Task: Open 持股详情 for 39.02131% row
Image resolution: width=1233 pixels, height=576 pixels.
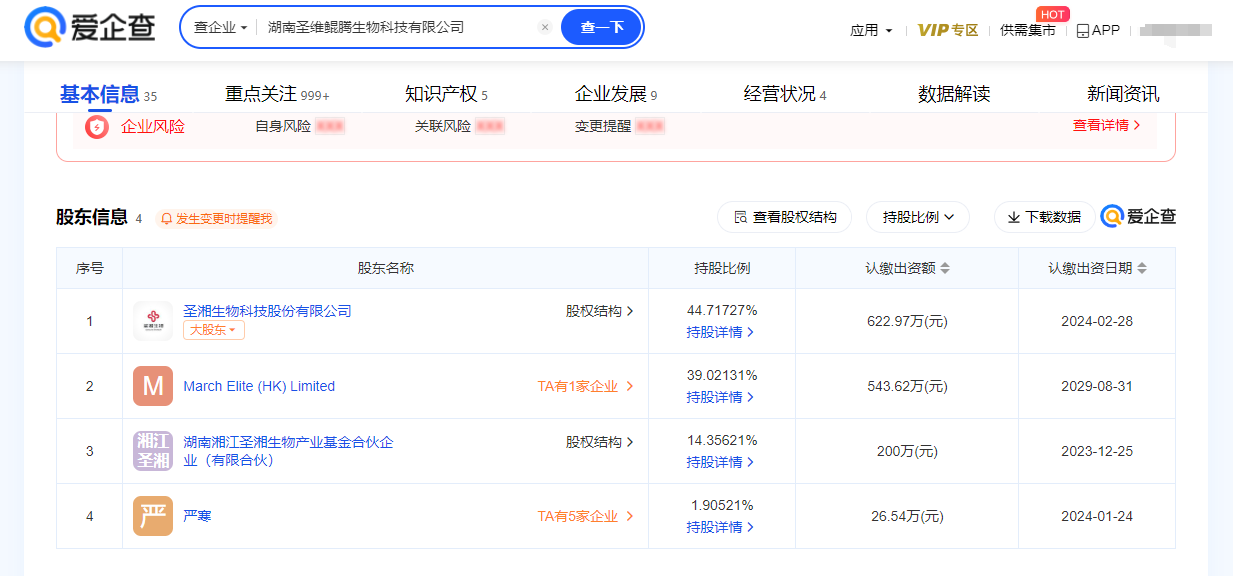Action: (721, 397)
